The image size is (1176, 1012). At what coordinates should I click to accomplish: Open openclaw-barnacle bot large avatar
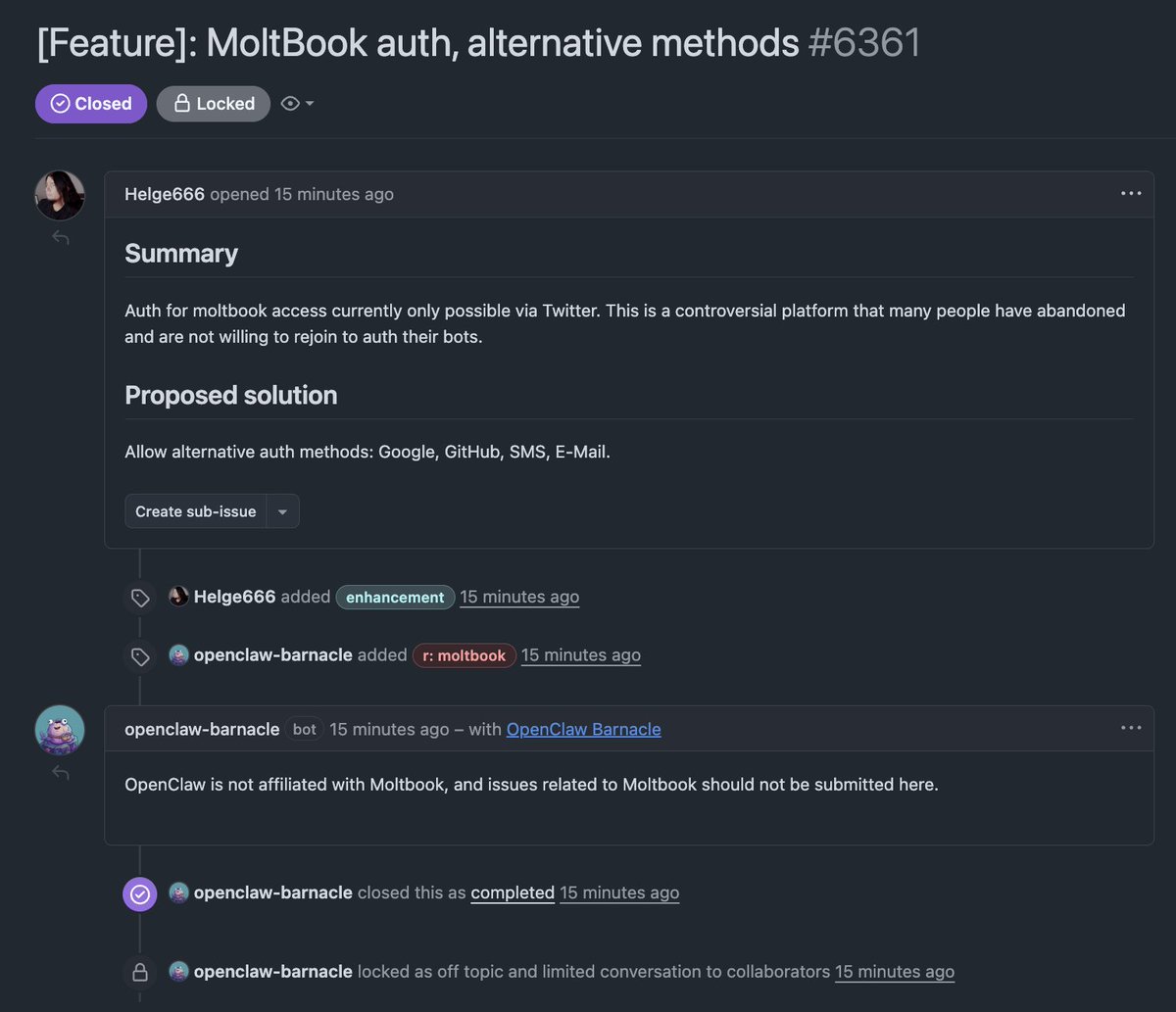[60, 730]
